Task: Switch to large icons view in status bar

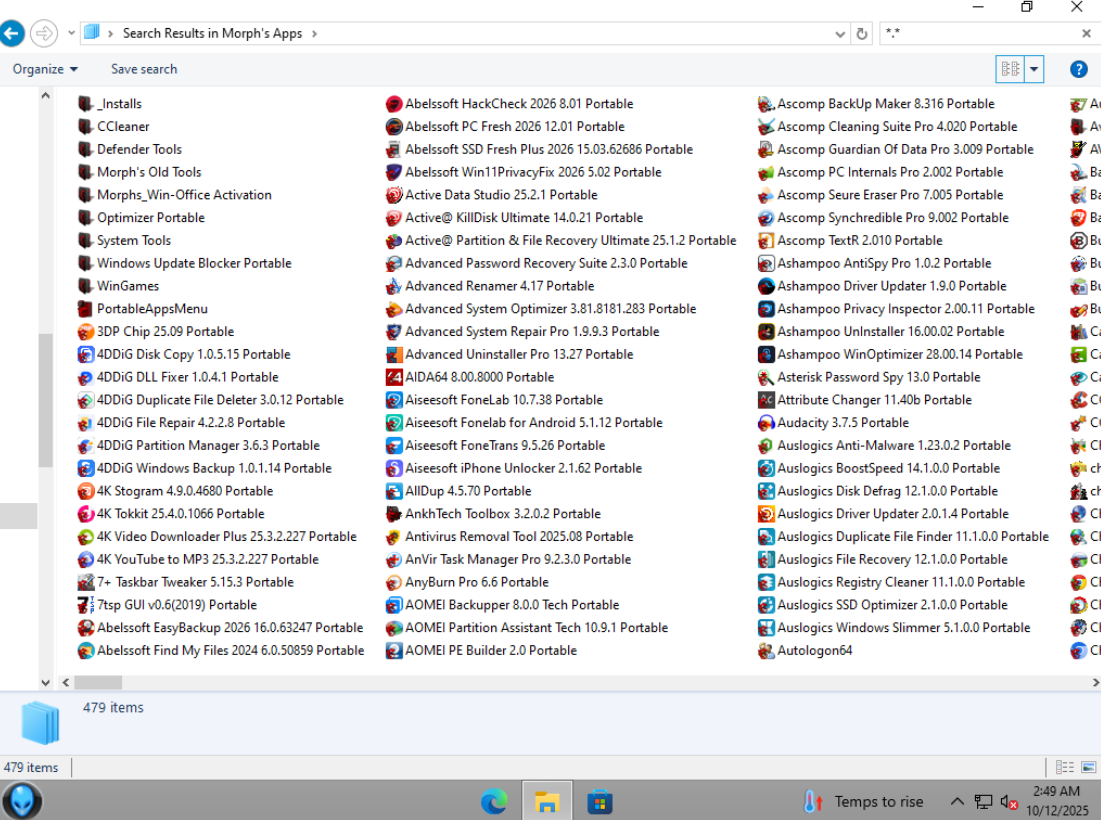Action: click(1089, 767)
